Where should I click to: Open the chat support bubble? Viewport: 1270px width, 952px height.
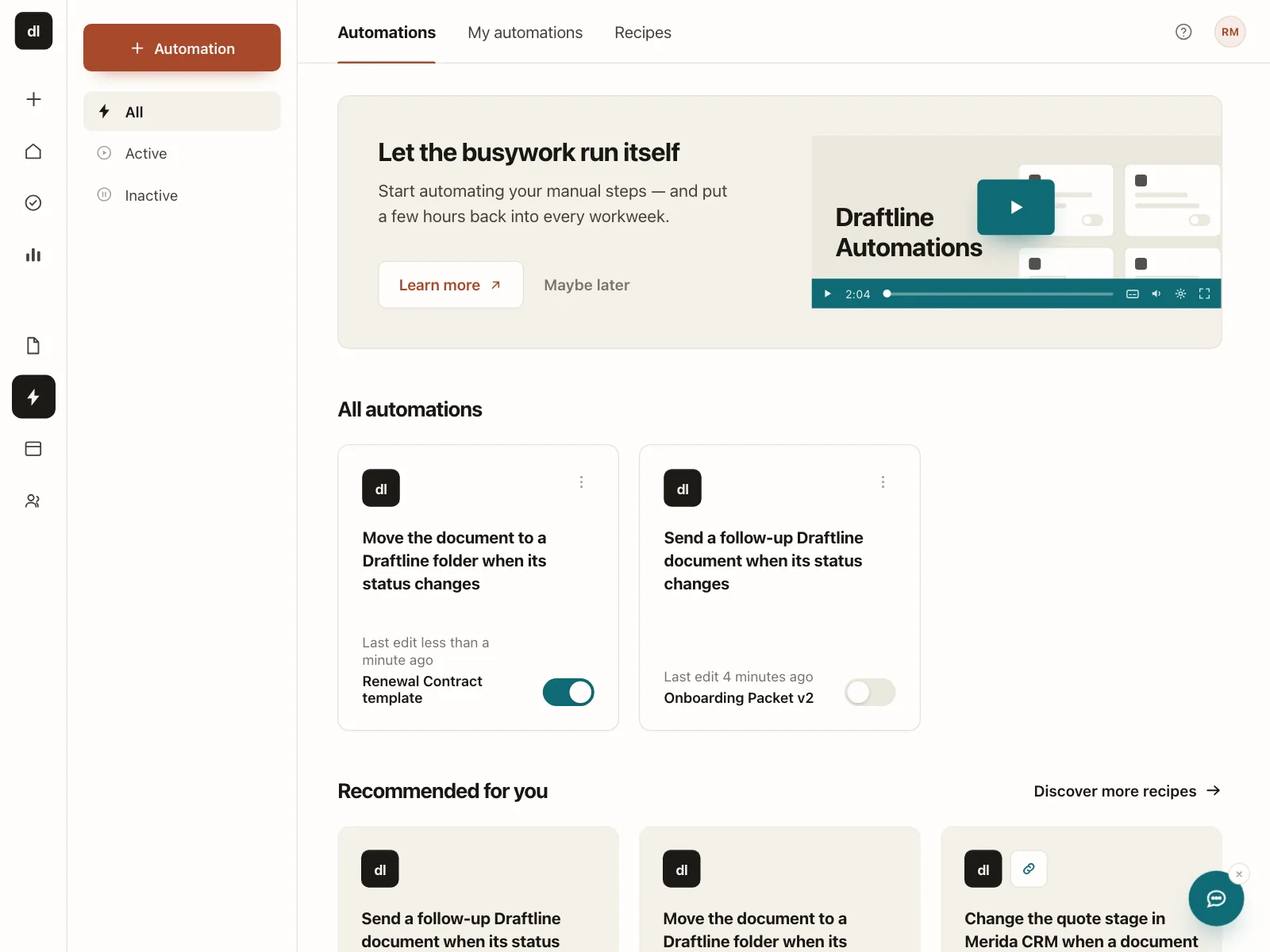[1216, 898]
